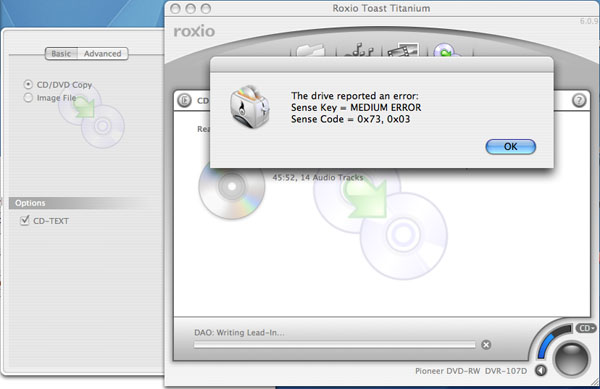Switch to the Basic tab in drawer
This screenshot has width=600, height=389.
pos(61,54)
